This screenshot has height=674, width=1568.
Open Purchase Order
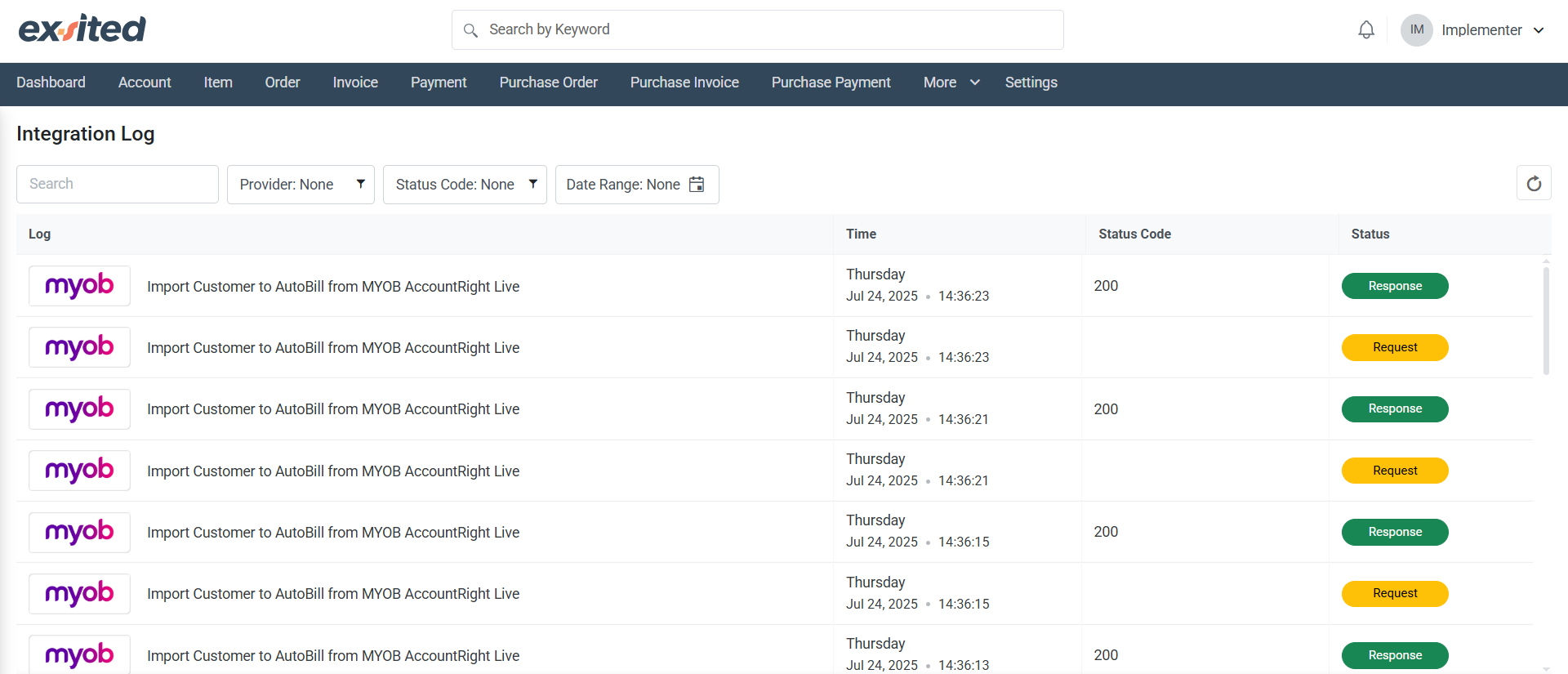tap(549, 83)
